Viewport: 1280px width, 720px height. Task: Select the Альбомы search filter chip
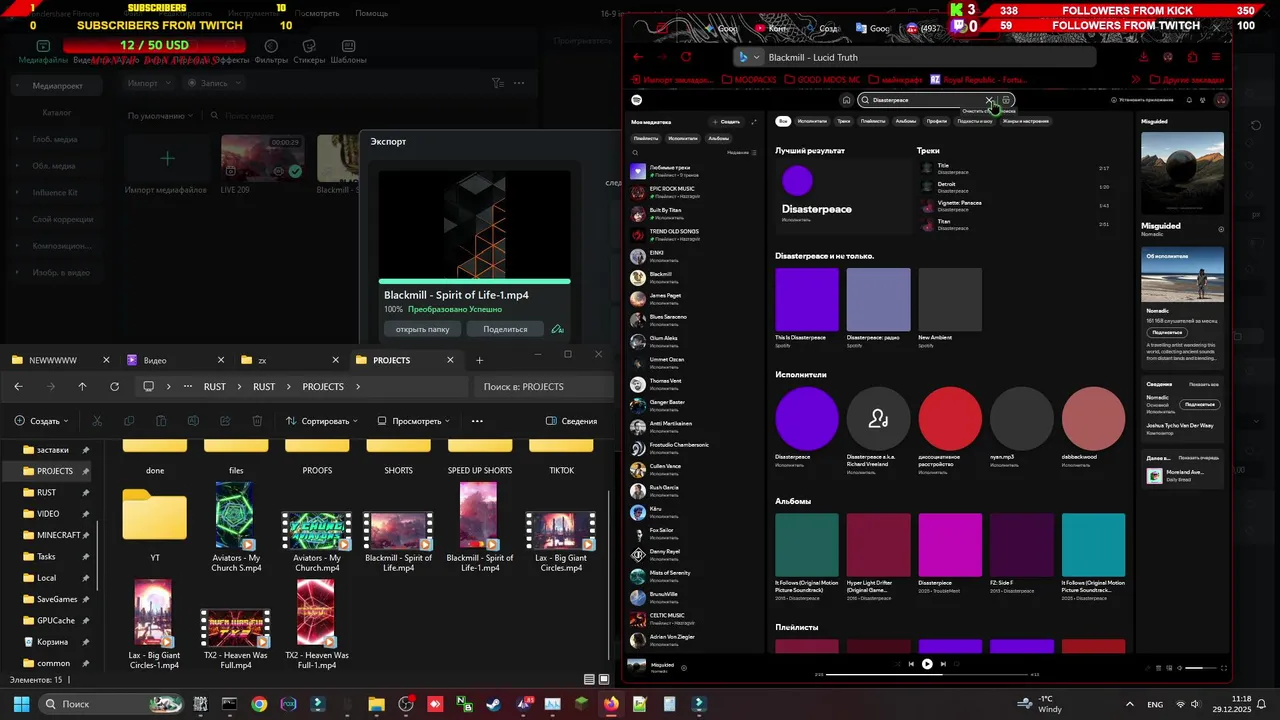pyautogui.click(x=906, y=121)
